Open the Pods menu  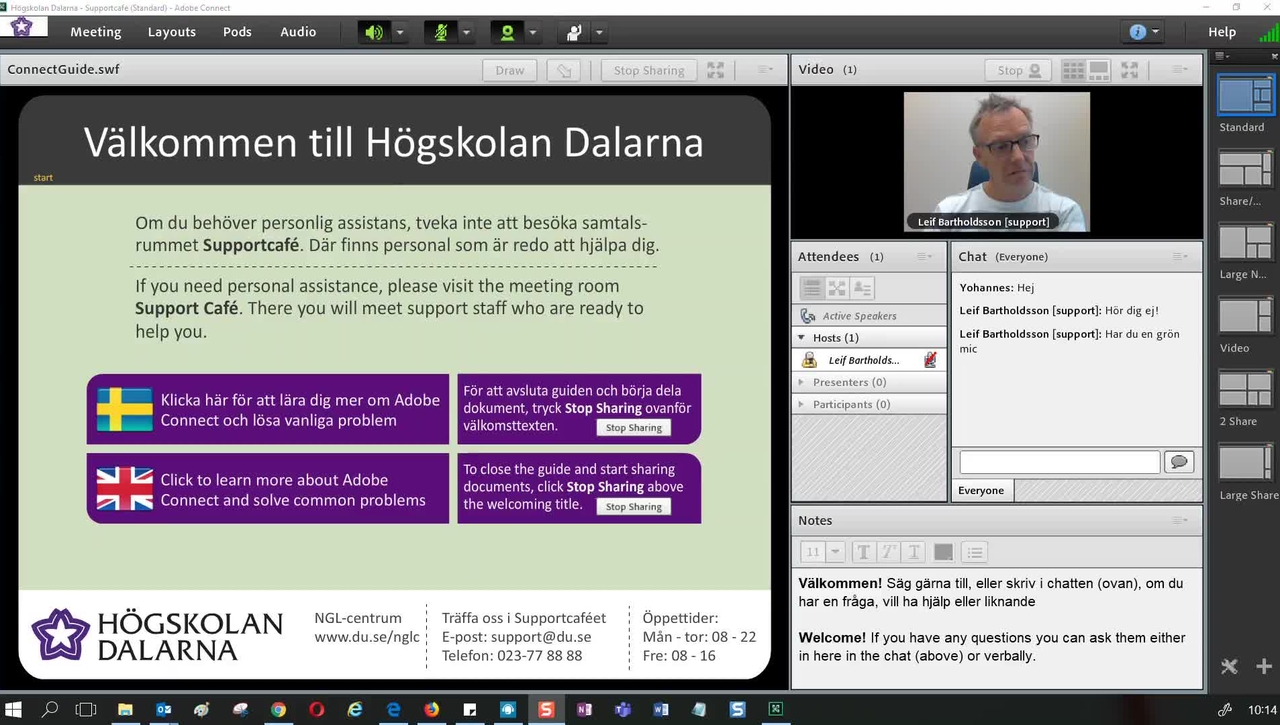pos(237,32)
